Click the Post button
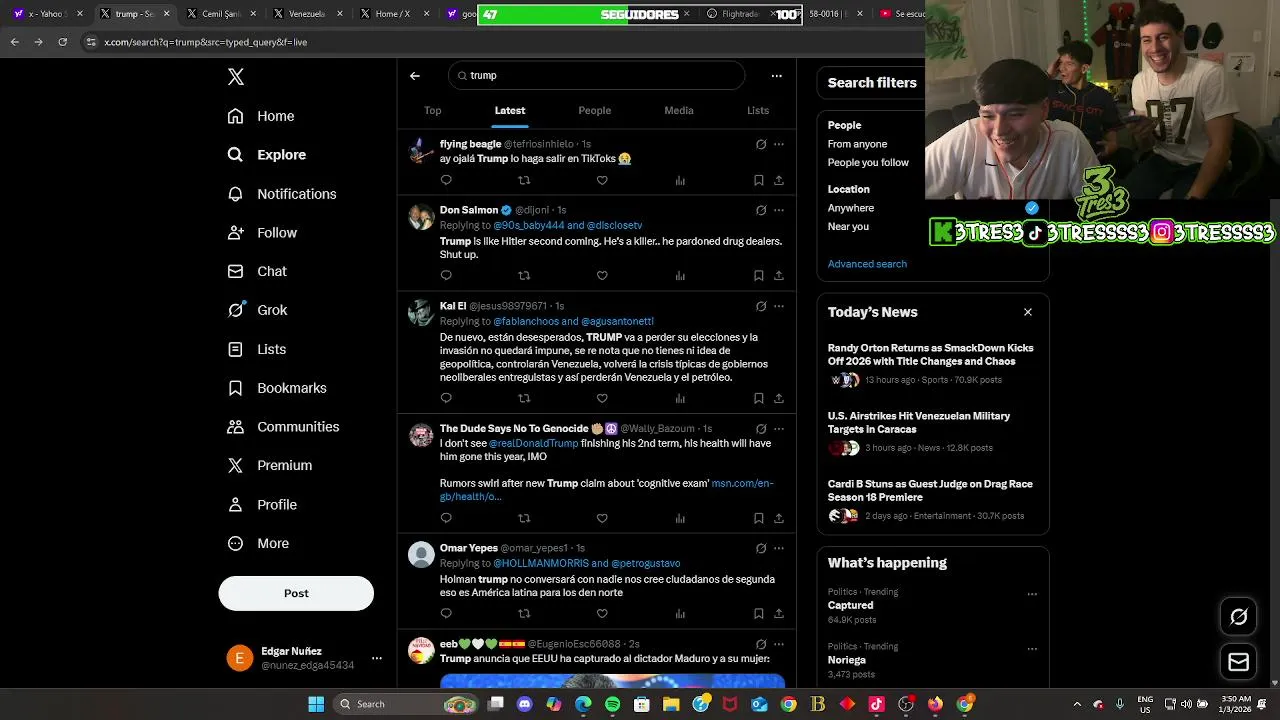This screenshot has width=1280, height=720. coord(296,593)
